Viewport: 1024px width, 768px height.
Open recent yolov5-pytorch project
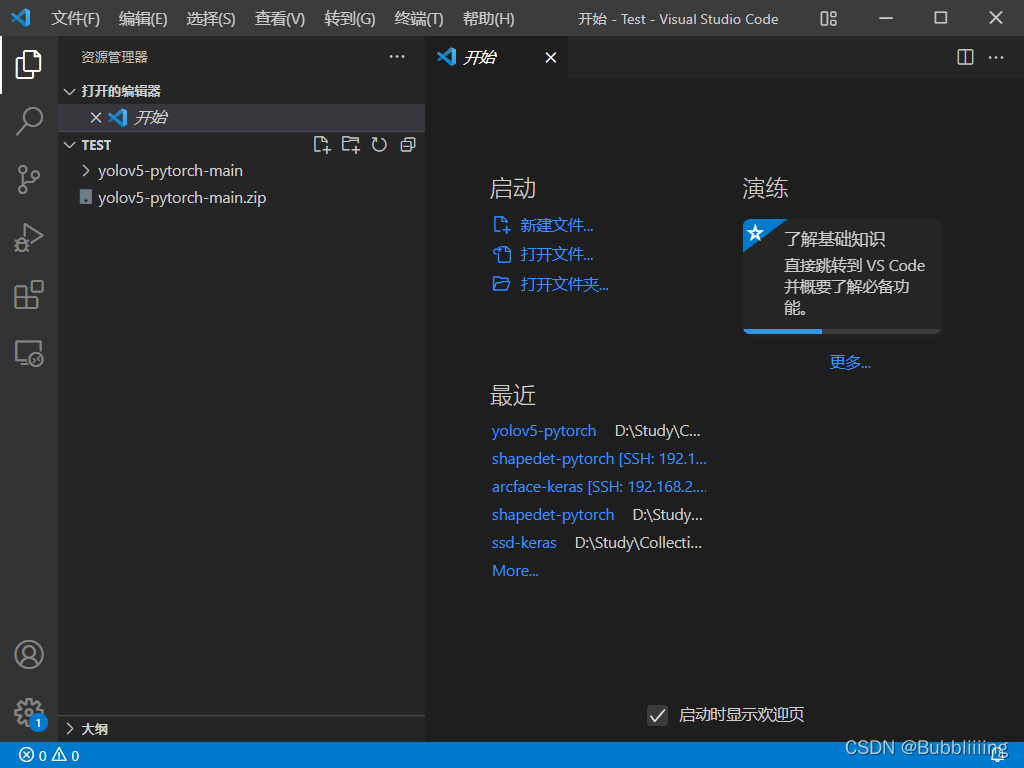click(543, 431)
